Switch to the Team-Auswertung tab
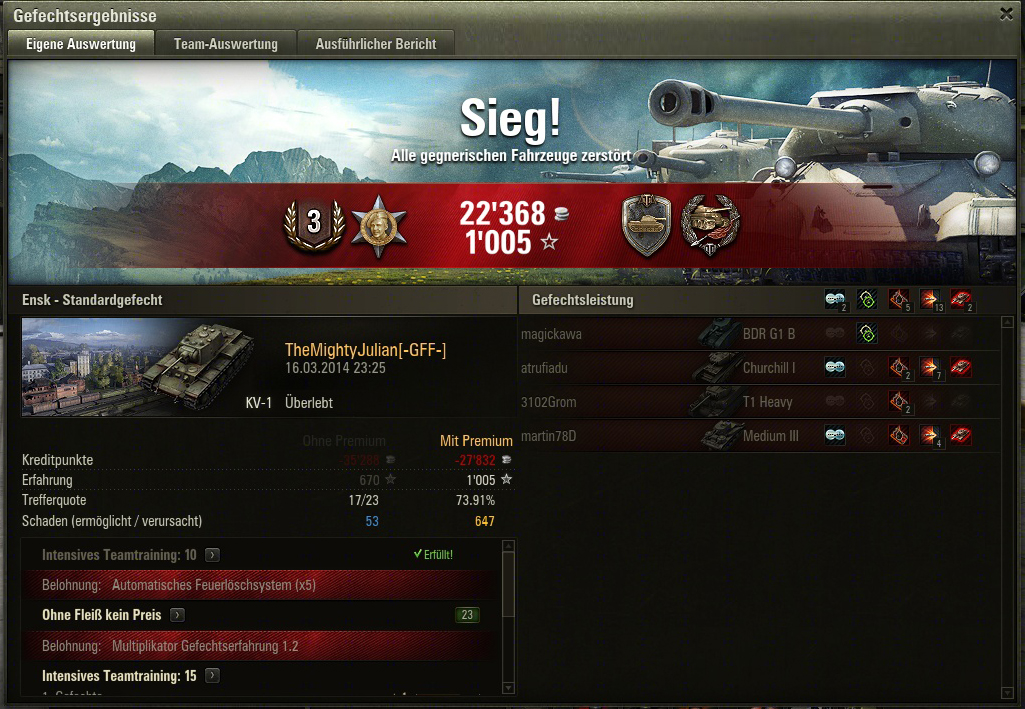The width and height of the screenshot is (1025, 709). pos(226,44)
